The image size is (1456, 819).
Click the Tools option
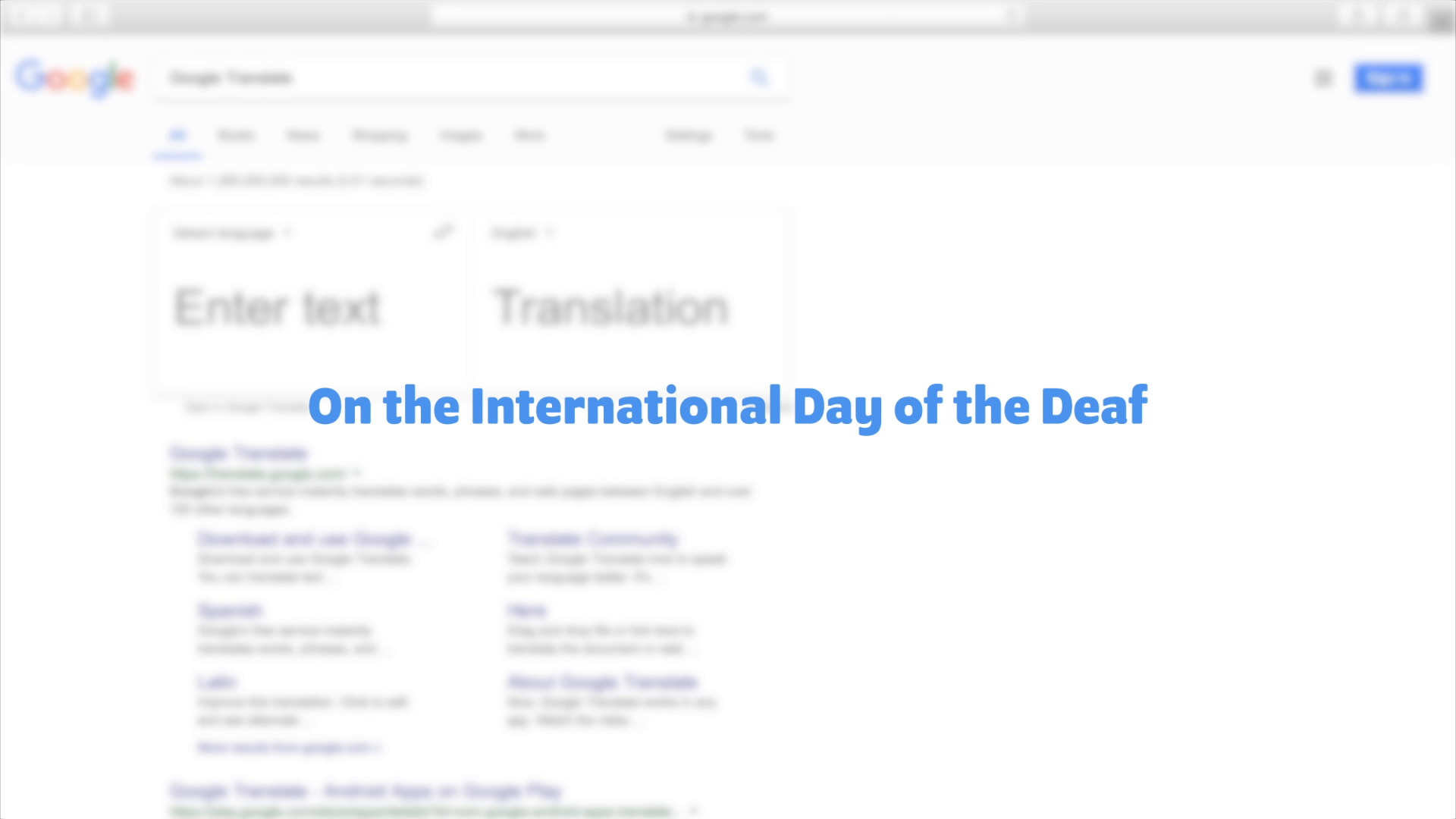tap(759, 136)
